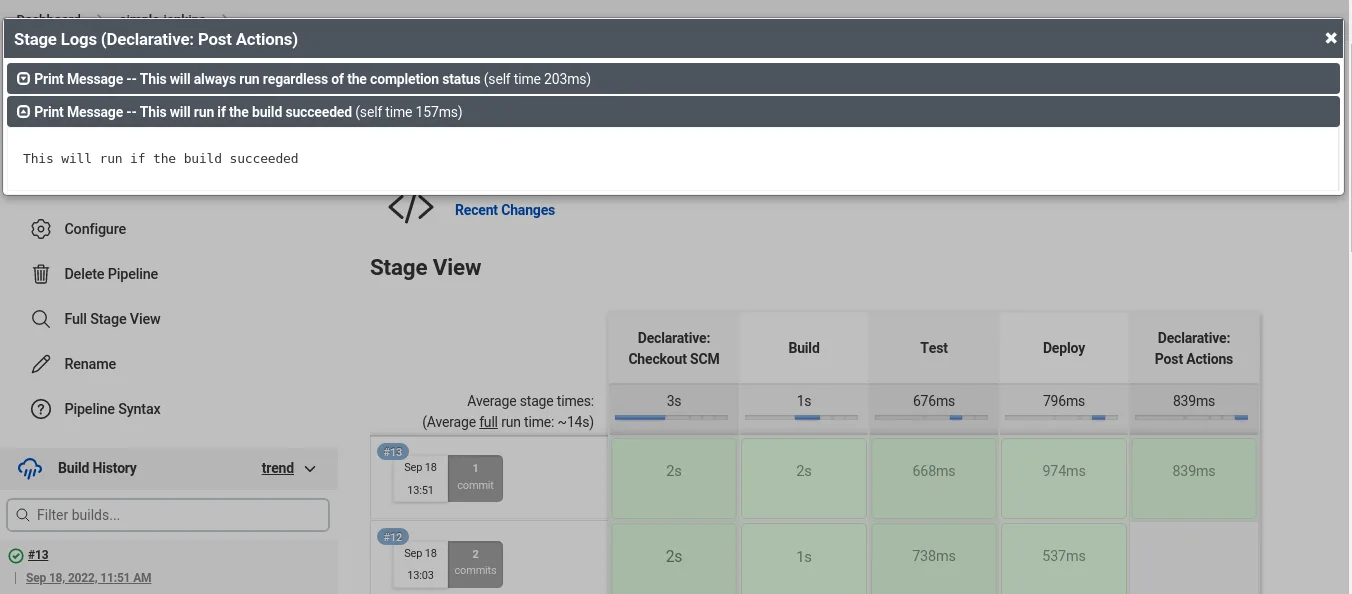Click the Configure gear icon
This screenshot has height=594, width=1352.
[41, 229]
